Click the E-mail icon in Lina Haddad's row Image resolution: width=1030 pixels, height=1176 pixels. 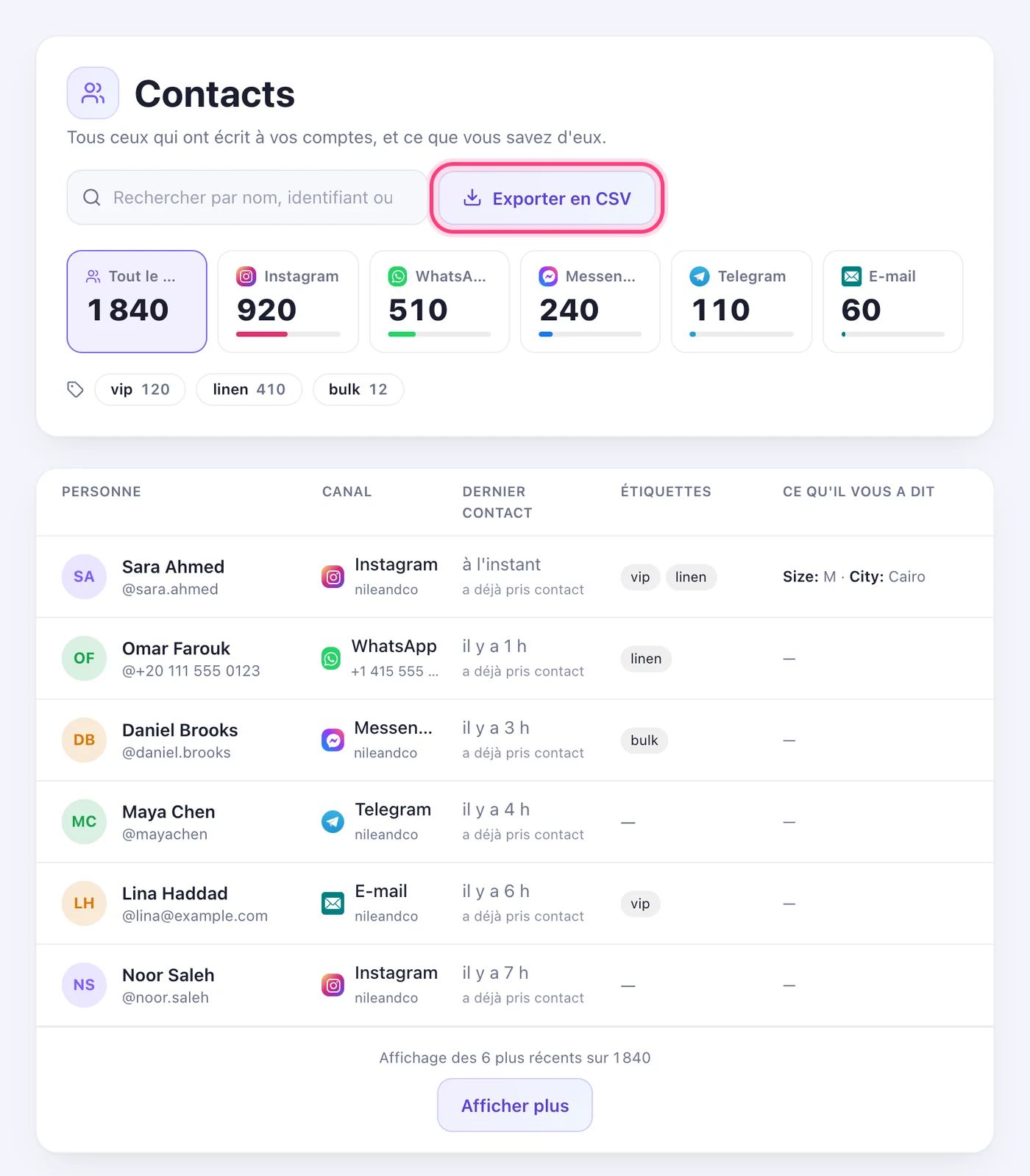(x=333, y=904)
